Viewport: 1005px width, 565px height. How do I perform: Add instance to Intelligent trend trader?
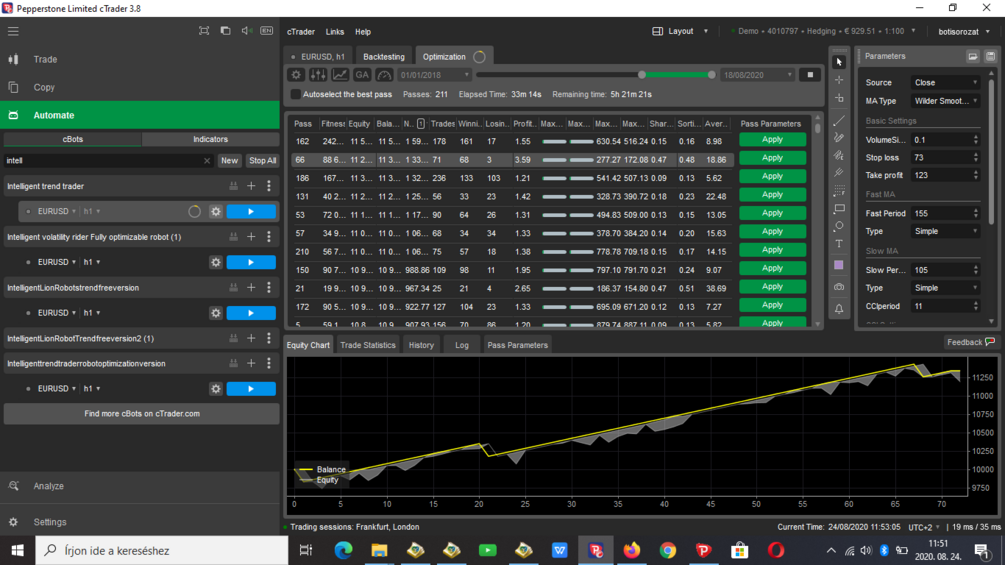point(251,186)
